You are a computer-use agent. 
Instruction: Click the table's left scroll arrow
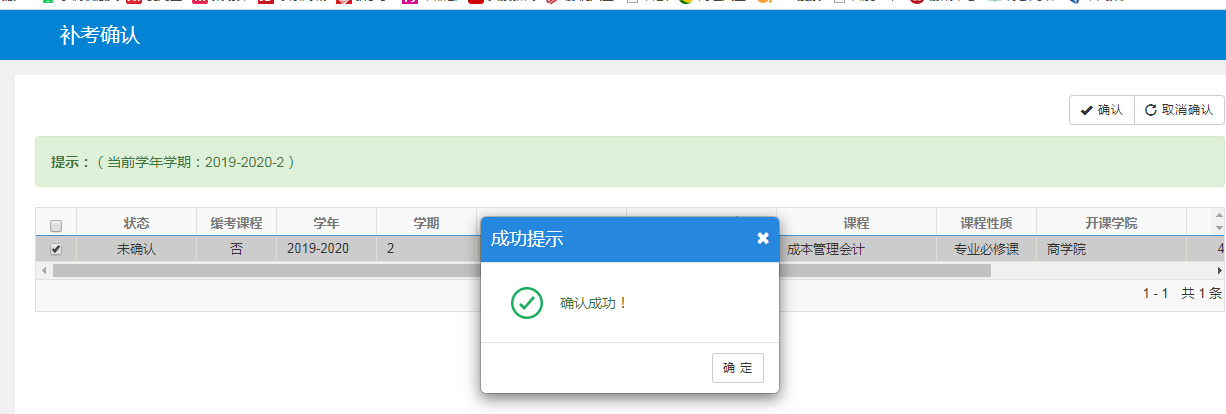point(42,271)
